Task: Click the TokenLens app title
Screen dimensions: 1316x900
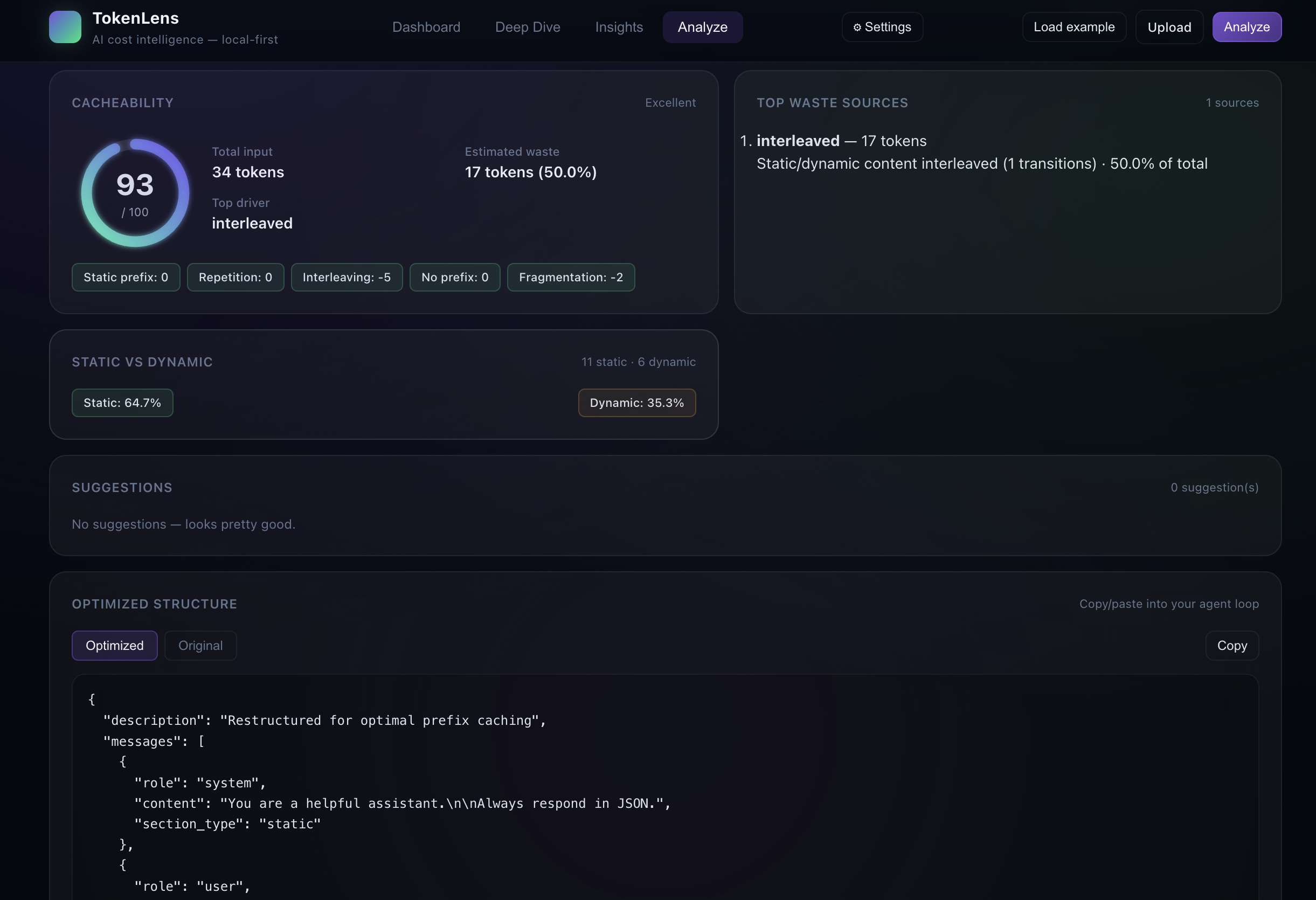Action: (x=136, y=18)
